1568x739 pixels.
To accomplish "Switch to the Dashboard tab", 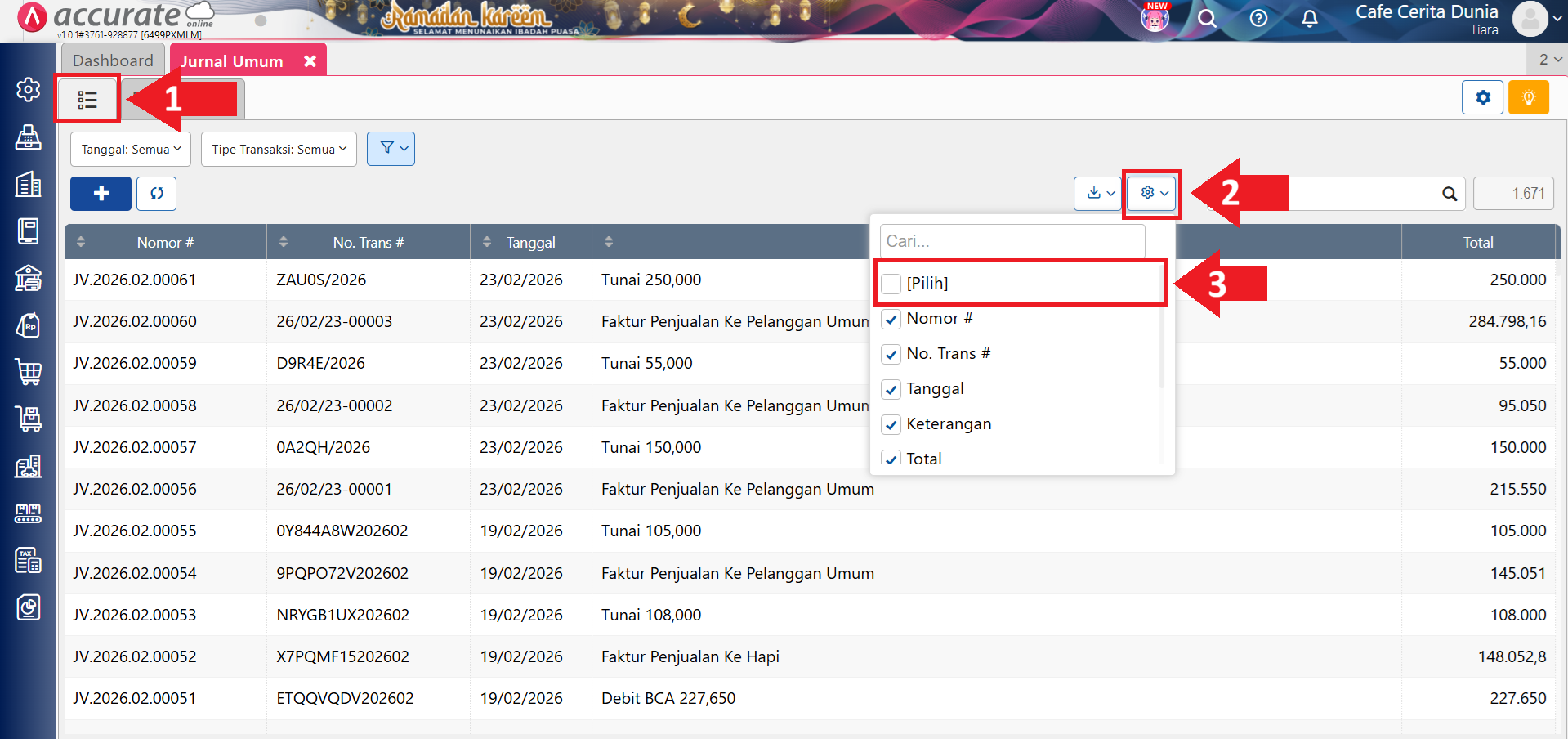I will click(113, 60).
